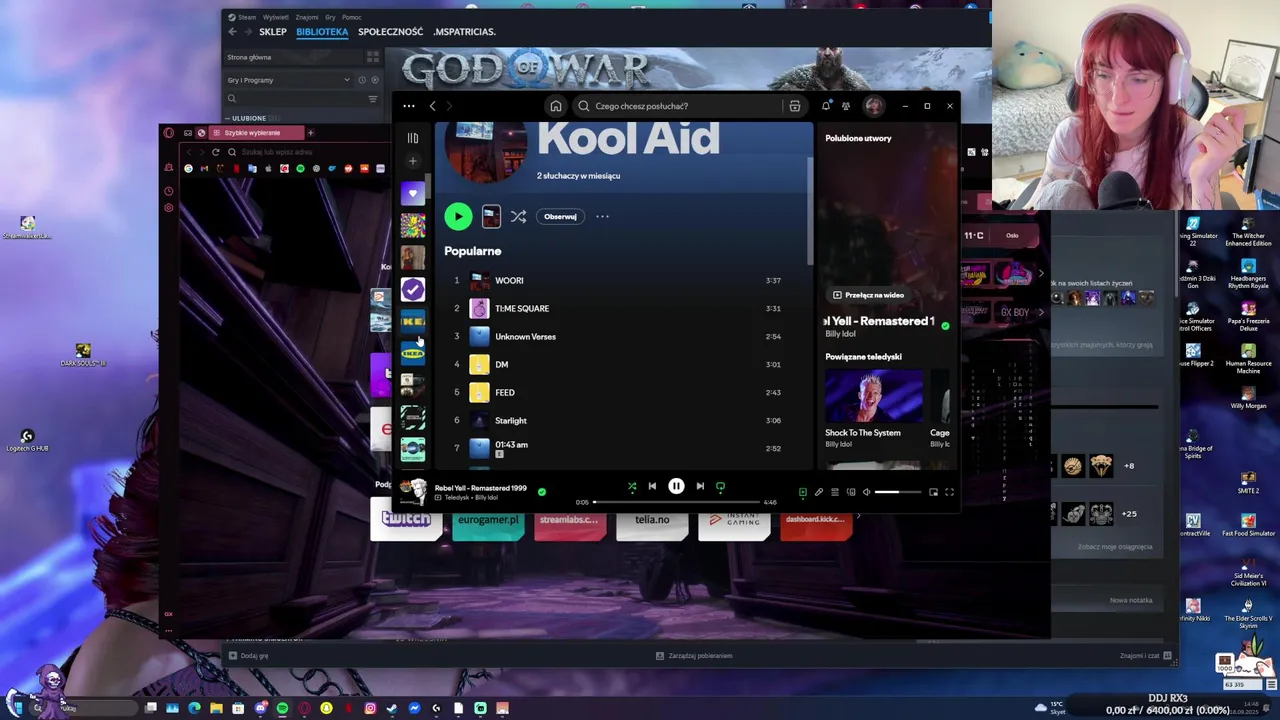Click the Spotify search field 'Czego chcesz posłuchać?'
Image resolution: width=1280 pixels, height=720 pixels.
(x=690, y=106)
